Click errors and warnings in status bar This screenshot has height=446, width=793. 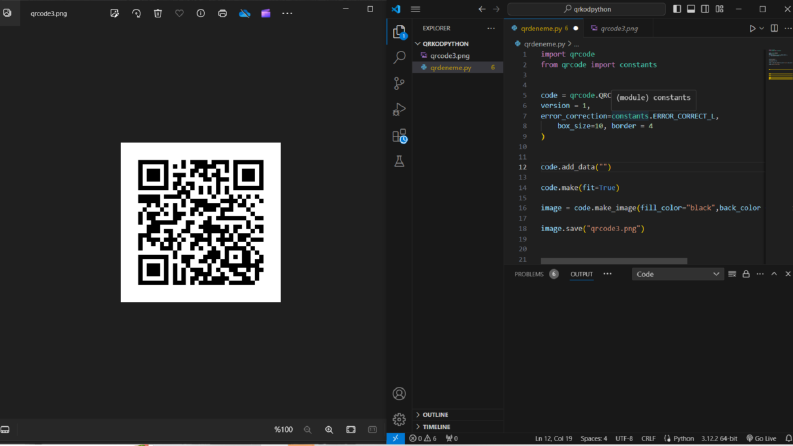coord(423,438)
